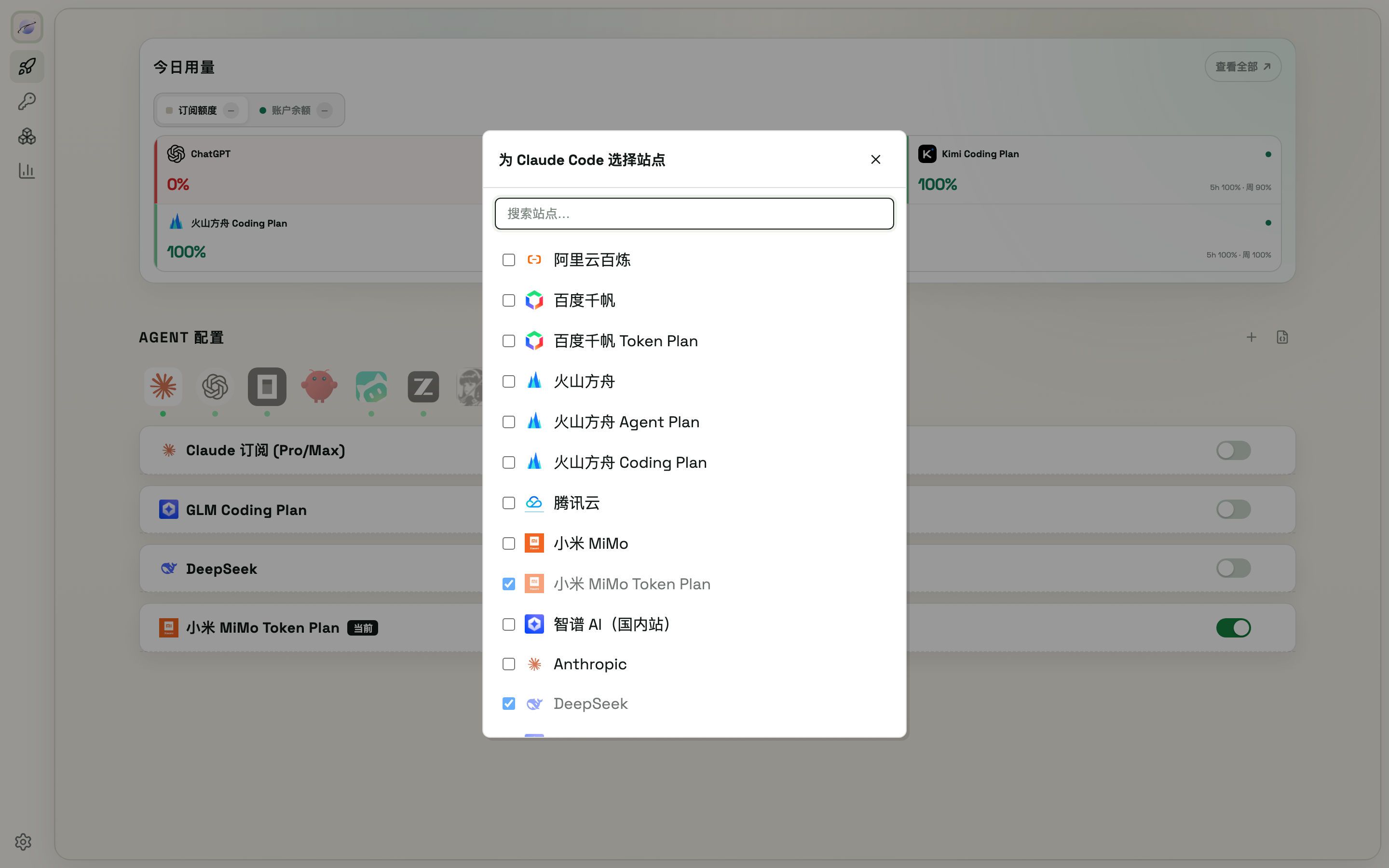The height and width of the screenshot is (868, 1389).
Task: Open the stacked cubes page in sidebar
Action: 27,136
